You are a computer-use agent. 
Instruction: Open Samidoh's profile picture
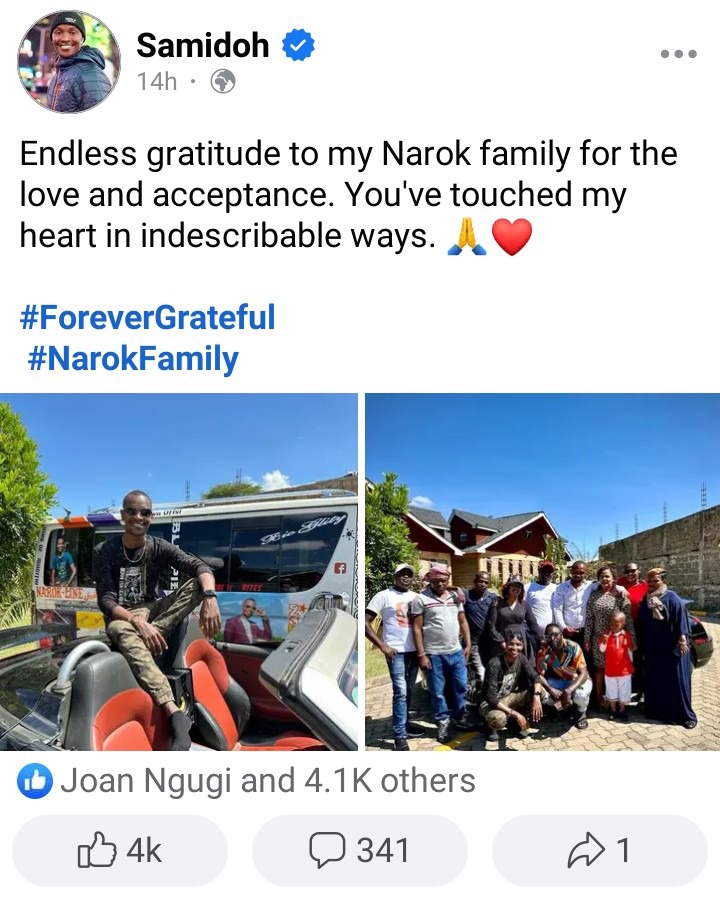click(x=69, y=61)
